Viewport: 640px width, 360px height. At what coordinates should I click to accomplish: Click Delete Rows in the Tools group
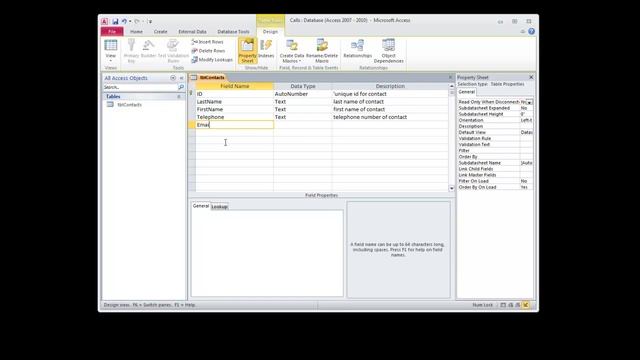click(x=209, y=51)
